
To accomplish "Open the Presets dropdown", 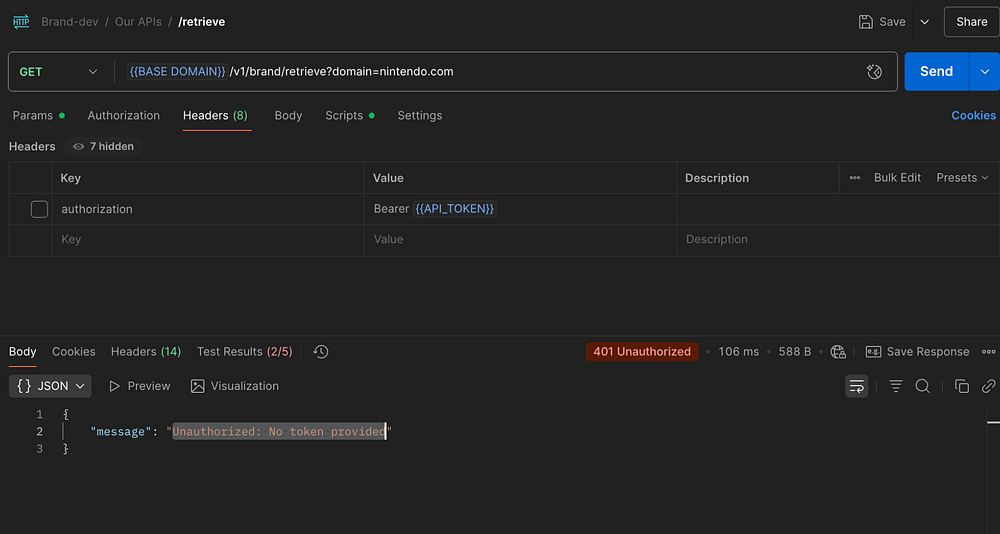I will coord(962,178).
